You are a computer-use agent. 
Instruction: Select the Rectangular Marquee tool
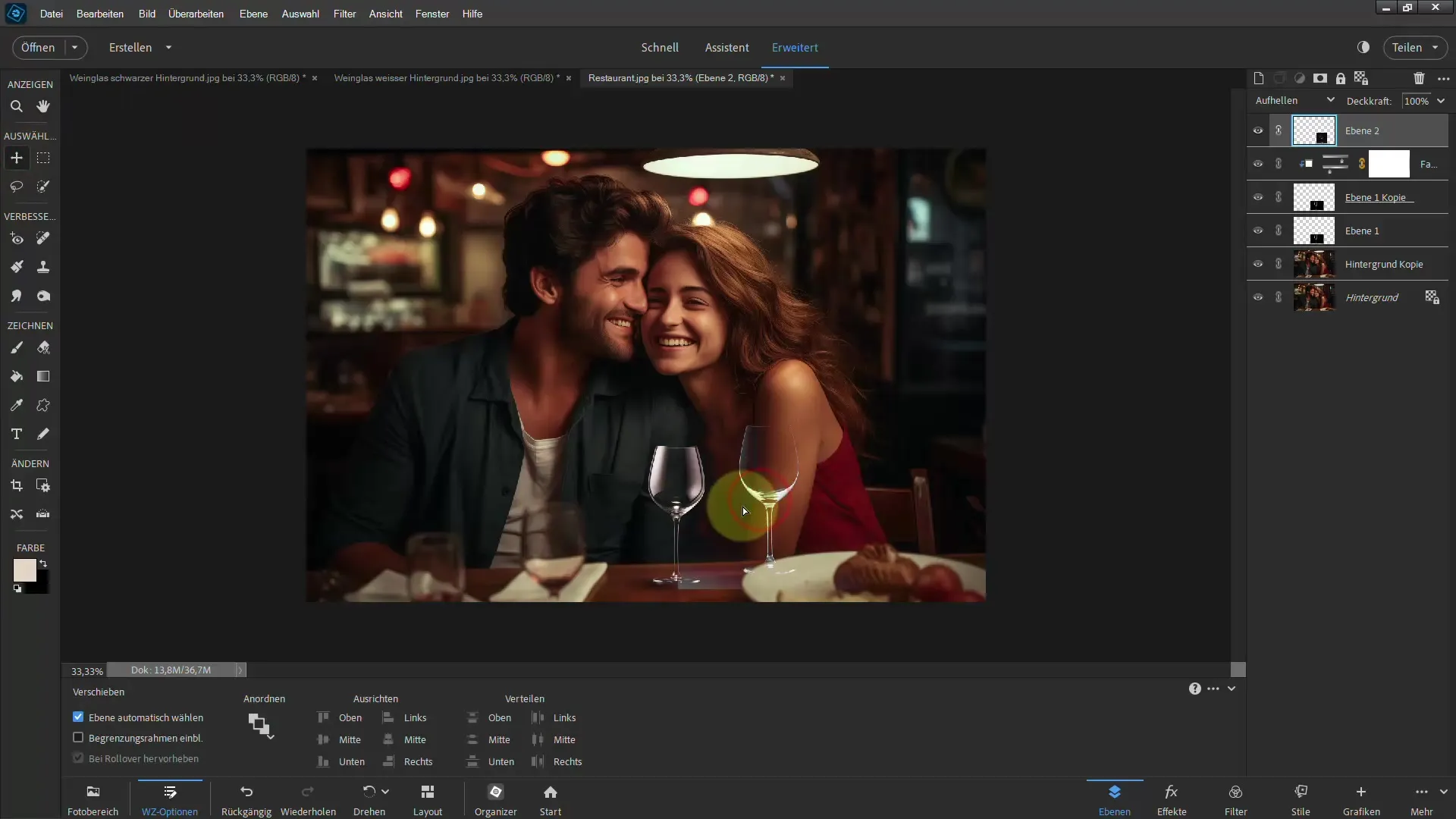(x=43, y=158)
